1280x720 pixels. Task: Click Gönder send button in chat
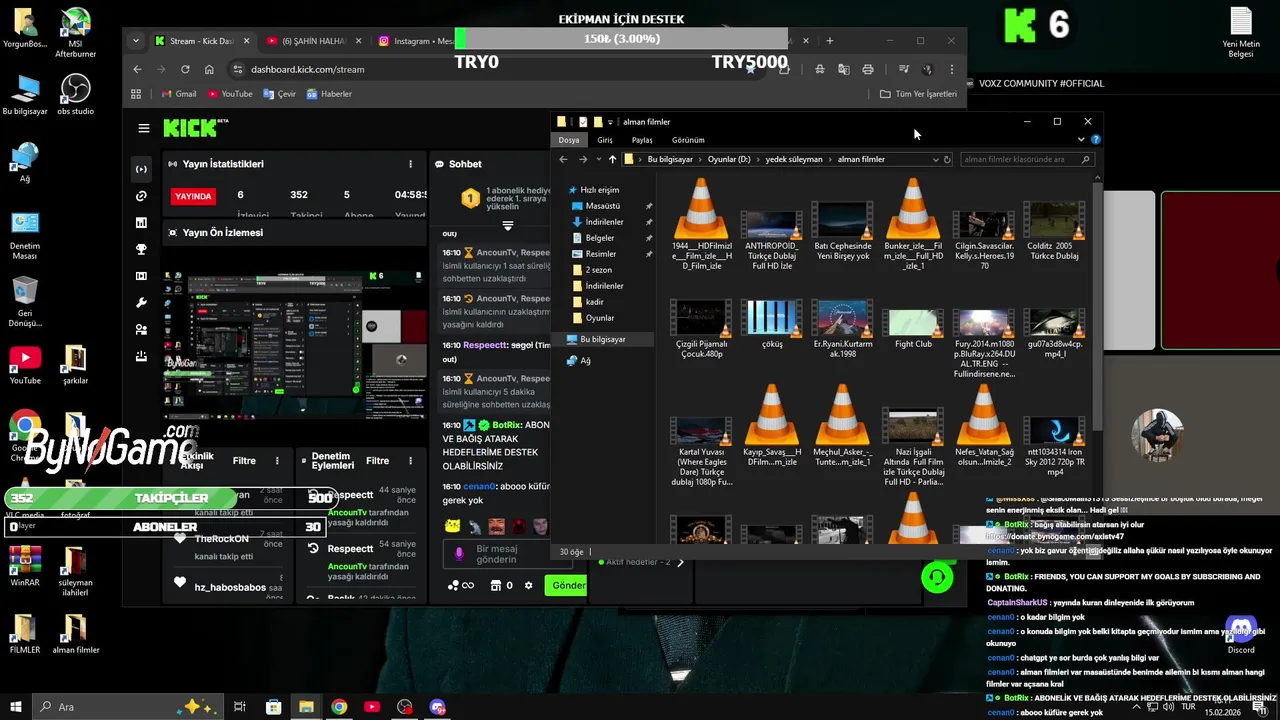pos(568,585)
